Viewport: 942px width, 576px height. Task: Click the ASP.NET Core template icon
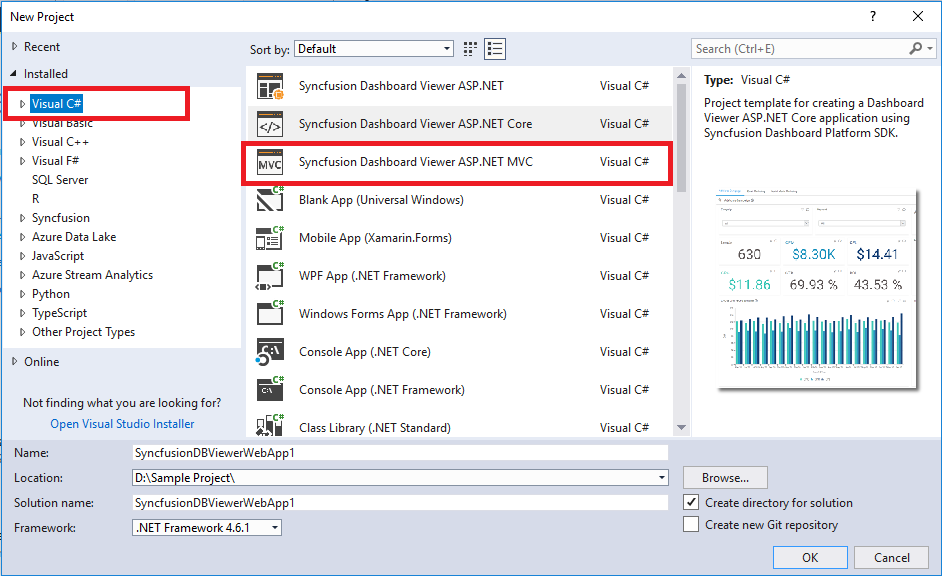coord(270,124)
